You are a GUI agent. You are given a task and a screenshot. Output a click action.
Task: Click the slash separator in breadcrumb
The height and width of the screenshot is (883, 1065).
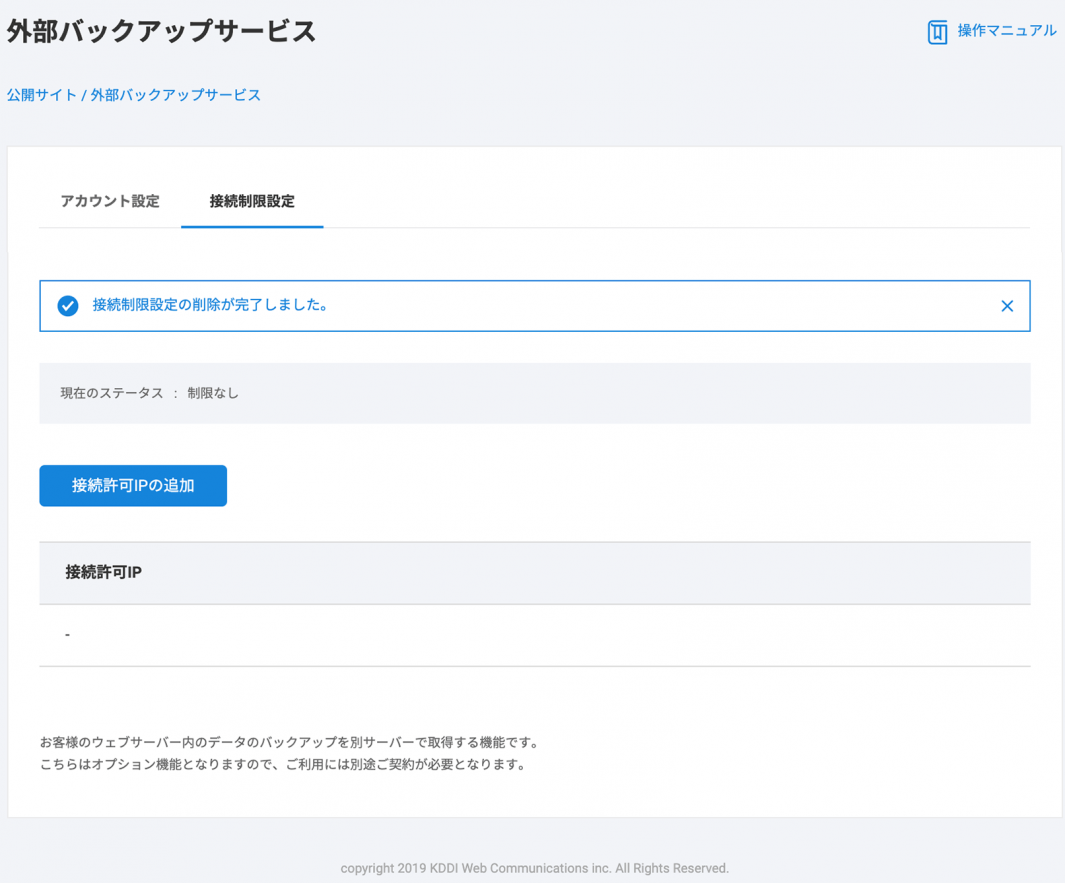click(x=84, y=95)
